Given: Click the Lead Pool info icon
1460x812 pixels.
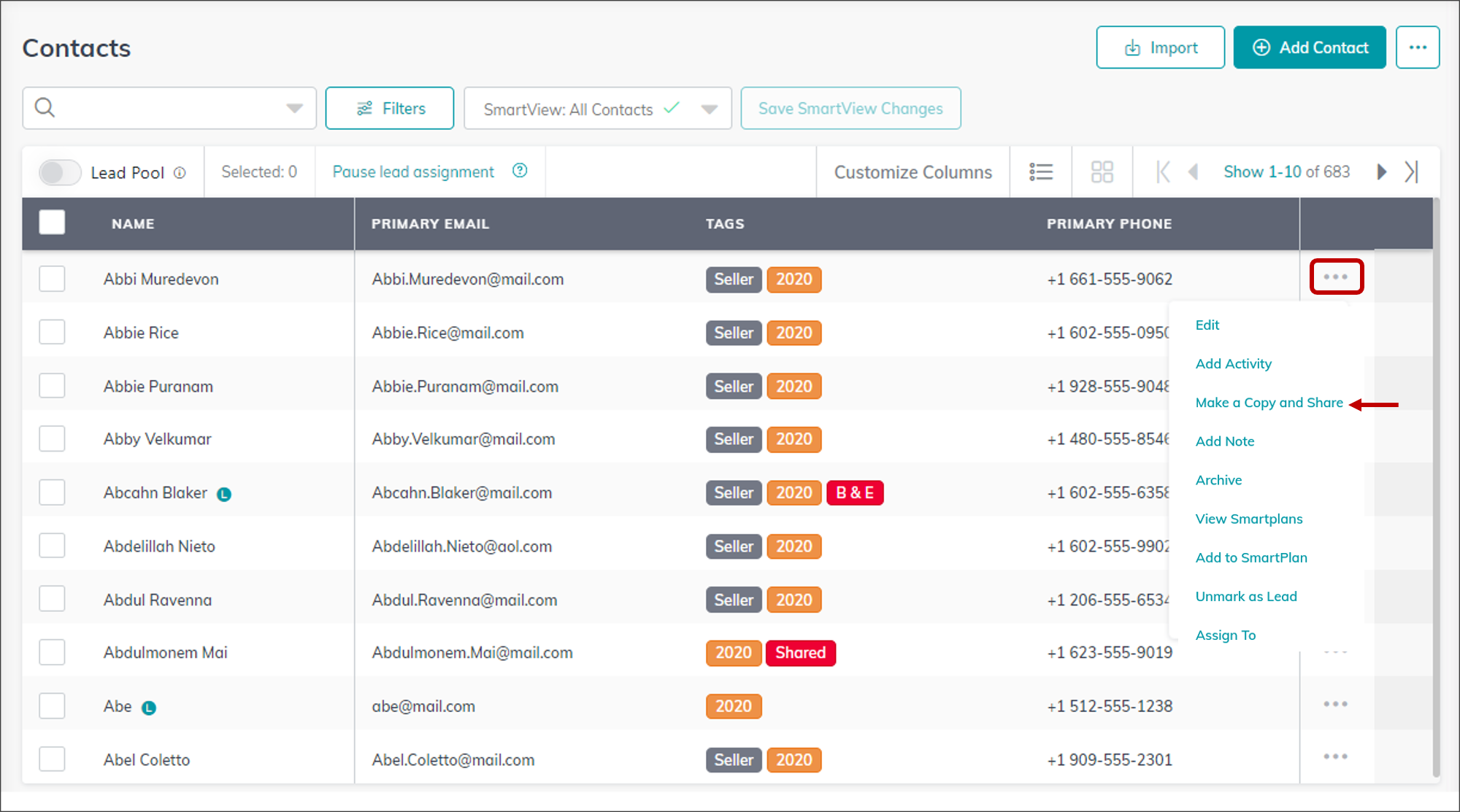Looking at the screenshot, I should pos(180,173).
